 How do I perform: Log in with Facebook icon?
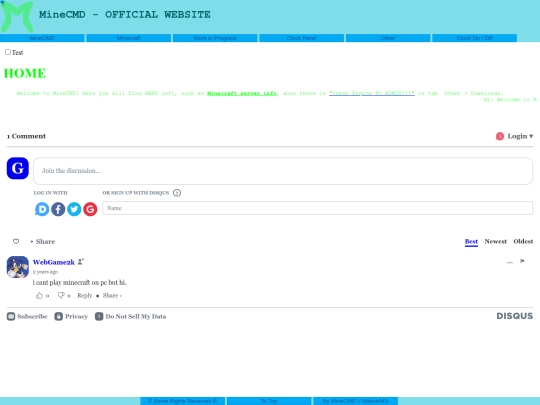tap(58, 209)
